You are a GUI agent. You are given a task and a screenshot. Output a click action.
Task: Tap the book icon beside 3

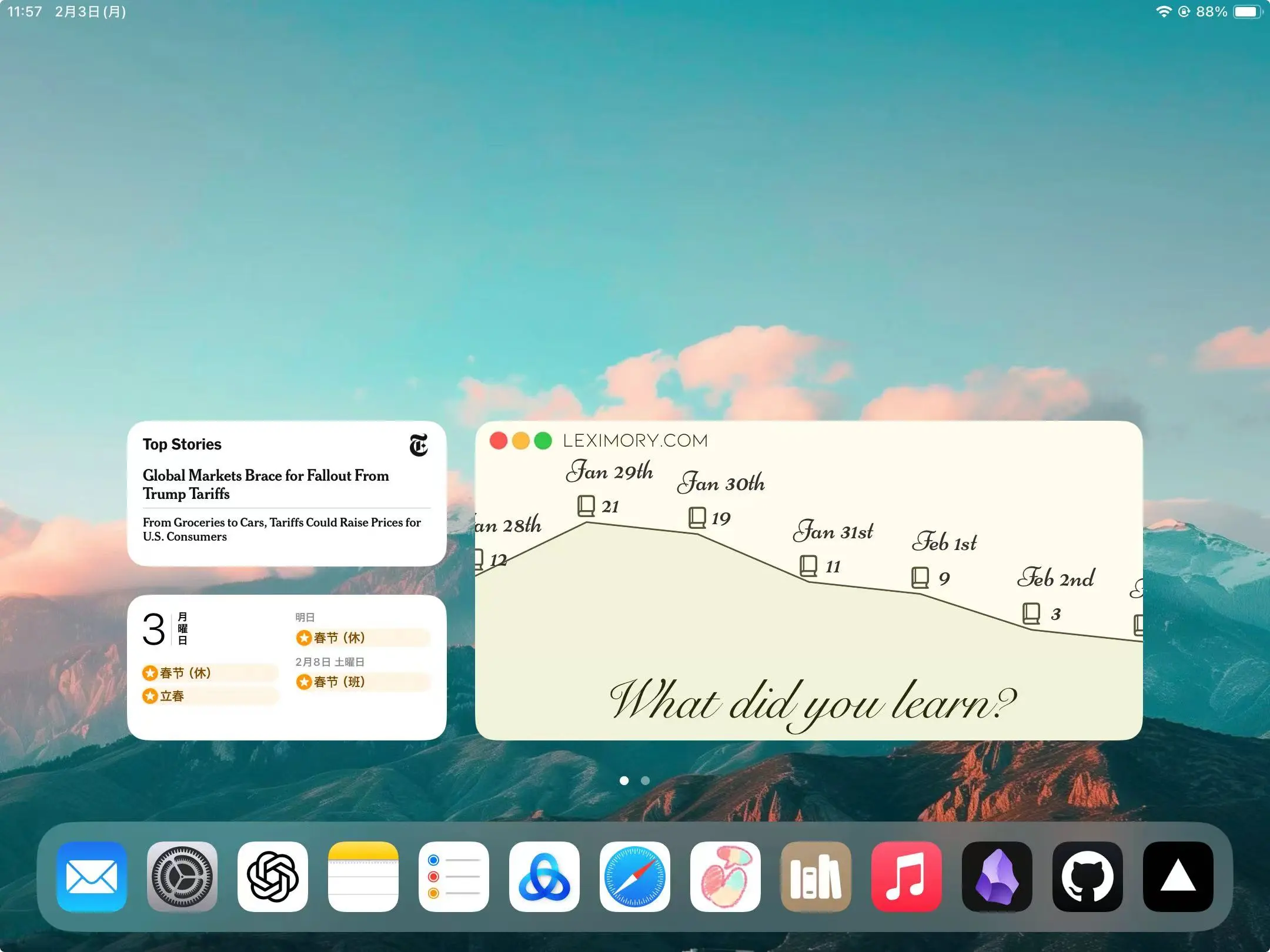pyautogui.click(x=1031, y=614)
